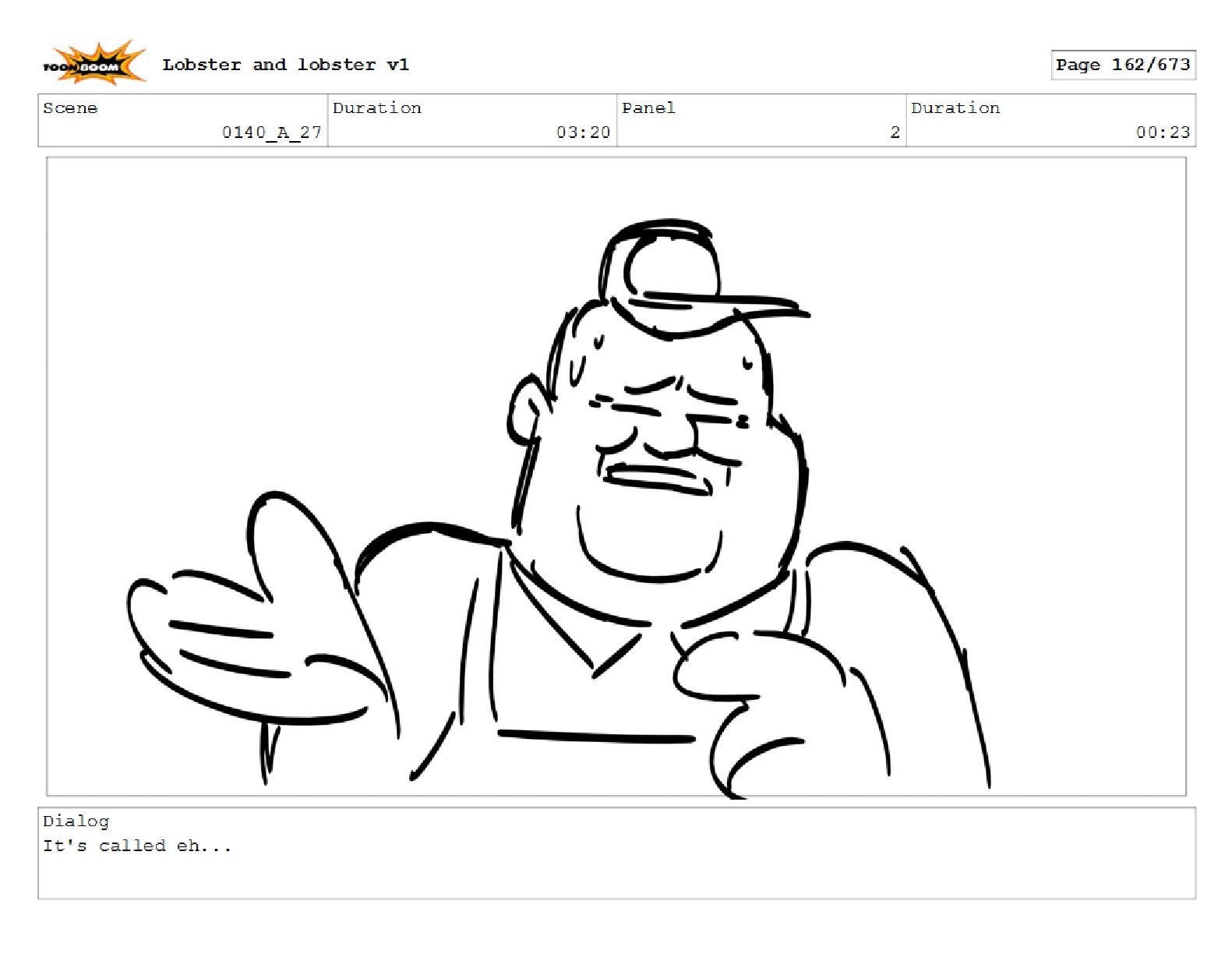Click panel number 2 value
1232x954 pixels.
[895, 132]
